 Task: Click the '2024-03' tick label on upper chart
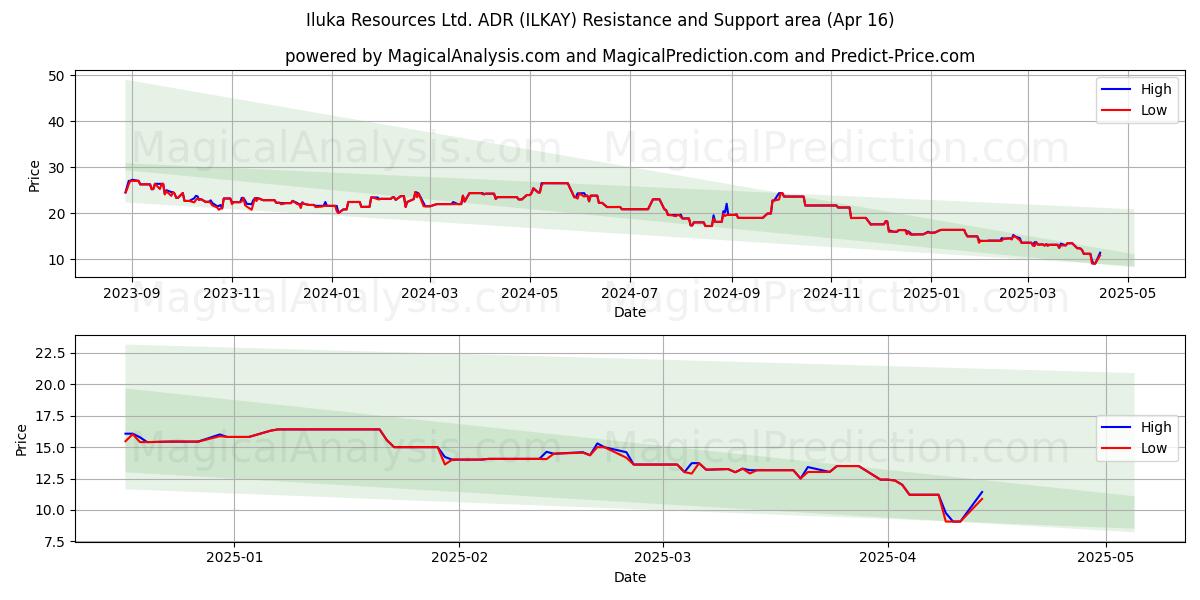430,293
